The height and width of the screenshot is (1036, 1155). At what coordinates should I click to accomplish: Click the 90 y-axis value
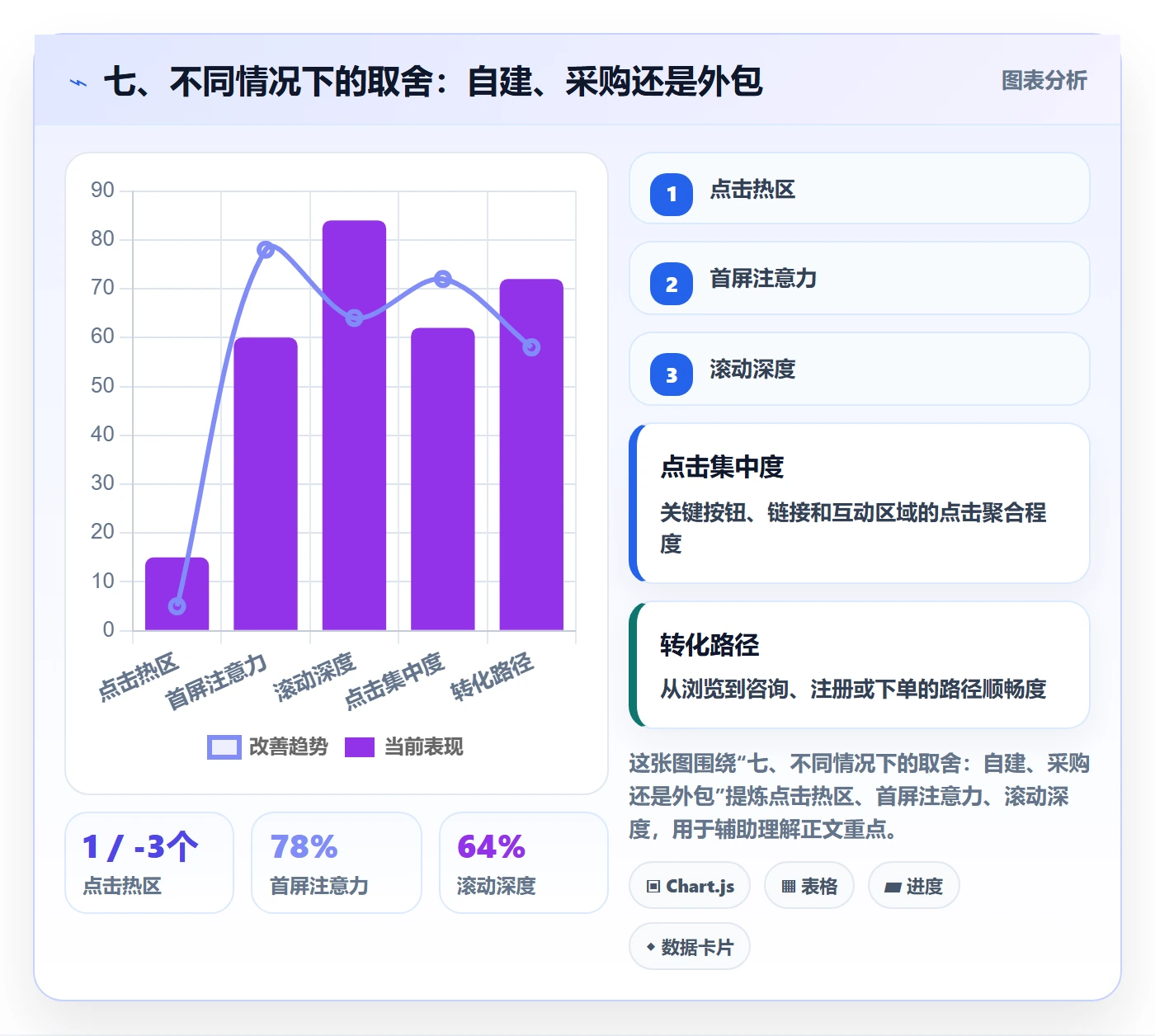pos(102,191)
